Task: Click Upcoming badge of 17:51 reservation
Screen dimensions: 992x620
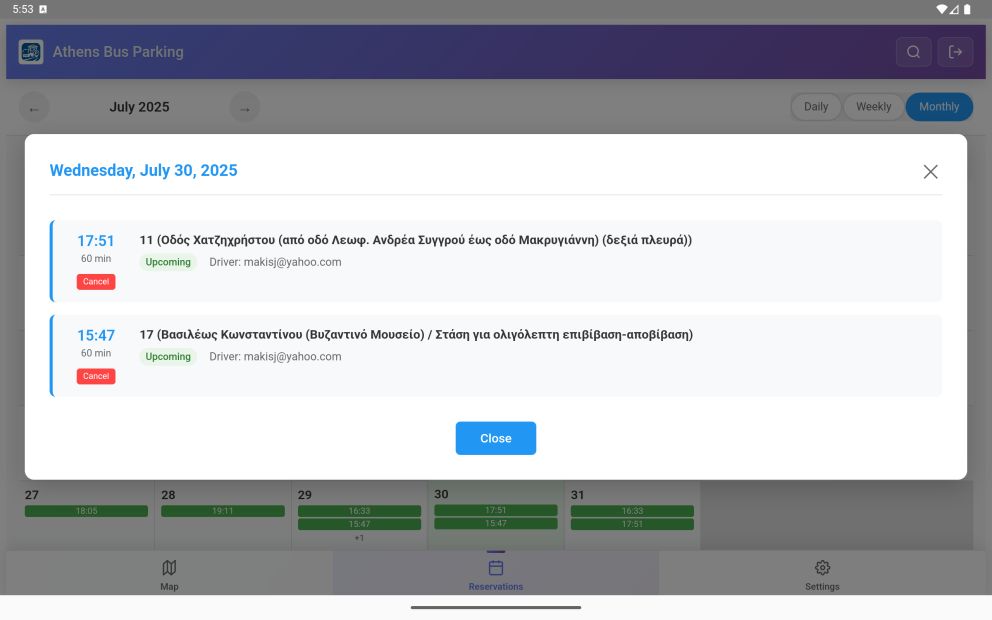Action: coord(168,262)
